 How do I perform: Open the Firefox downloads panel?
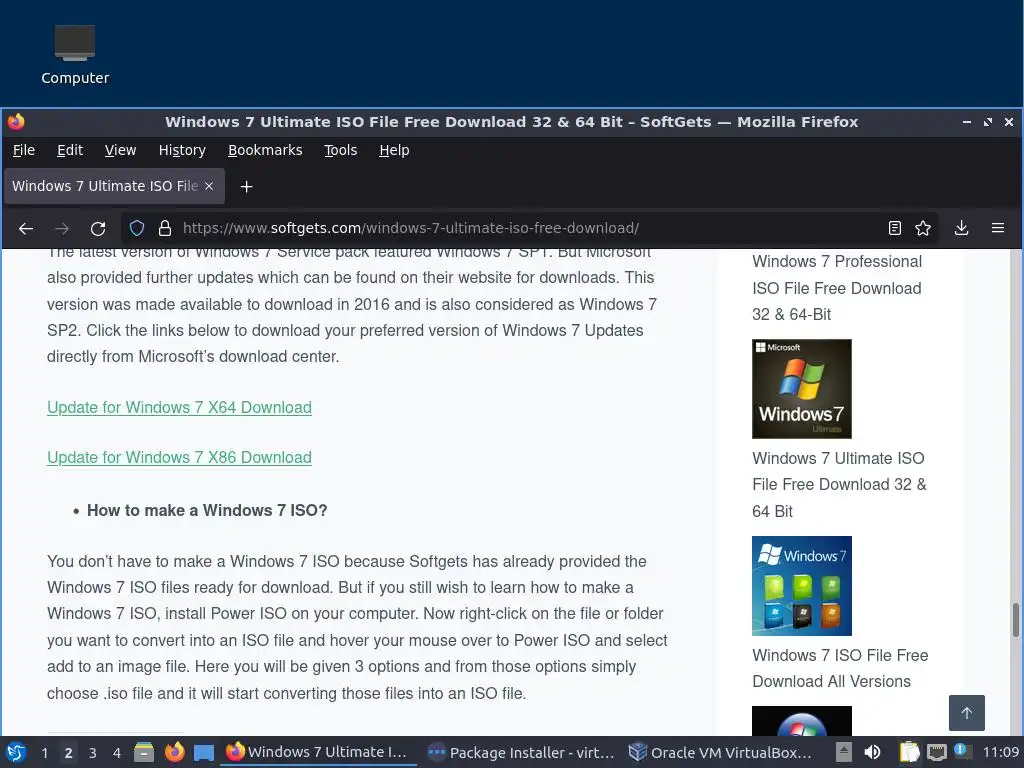pos(961,228)
